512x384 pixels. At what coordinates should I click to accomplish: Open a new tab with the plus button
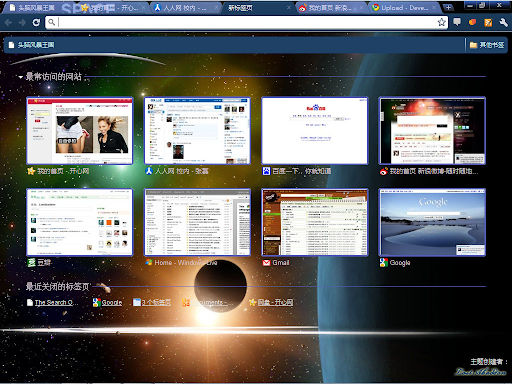coord(449,7)
